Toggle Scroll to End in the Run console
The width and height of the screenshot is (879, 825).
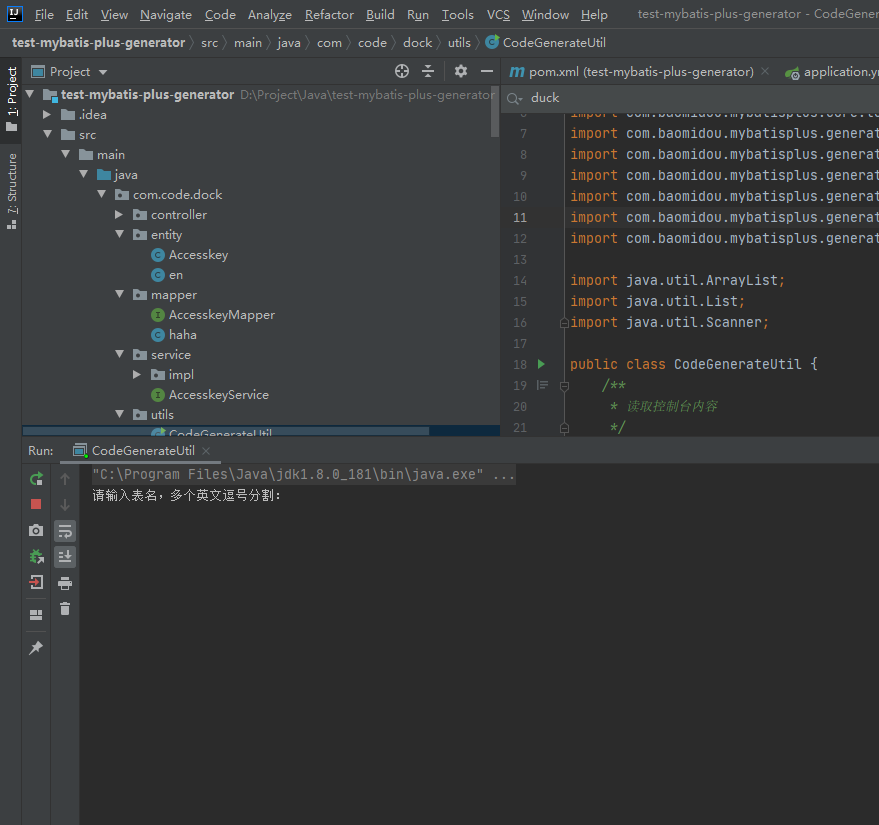65,557
